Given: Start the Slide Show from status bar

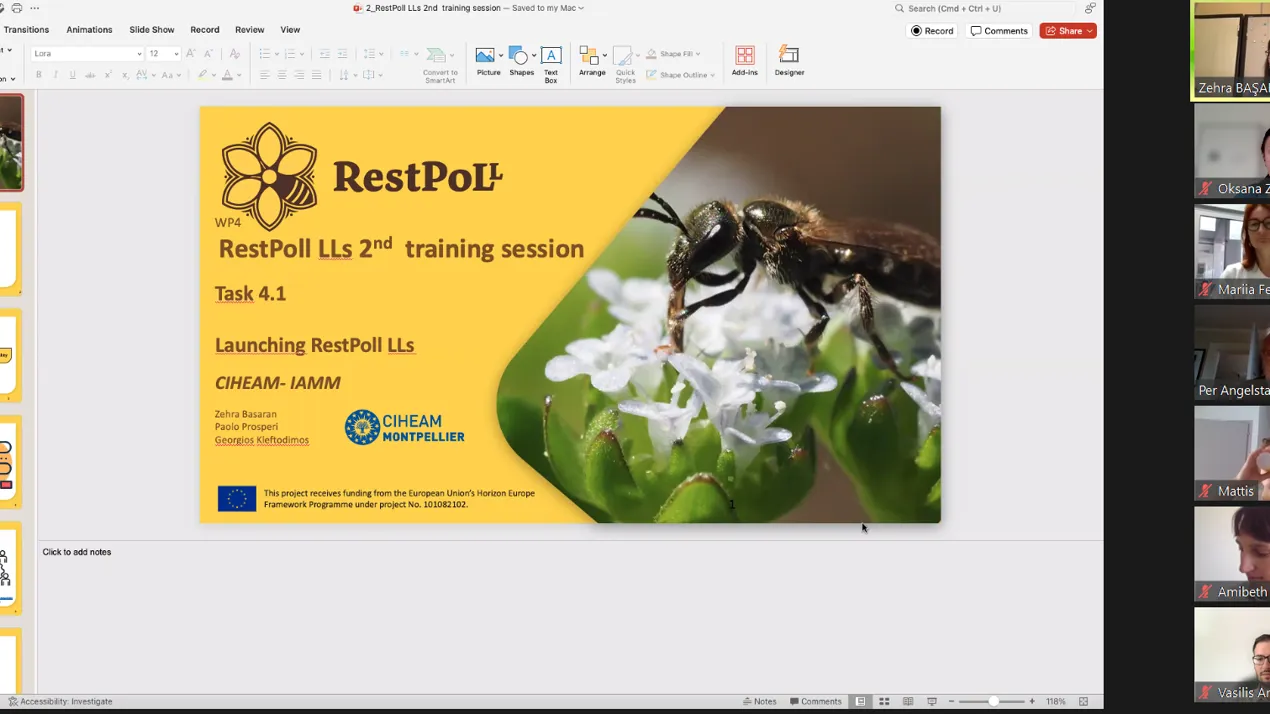Looking at the screenshot, I should (932, 702).
